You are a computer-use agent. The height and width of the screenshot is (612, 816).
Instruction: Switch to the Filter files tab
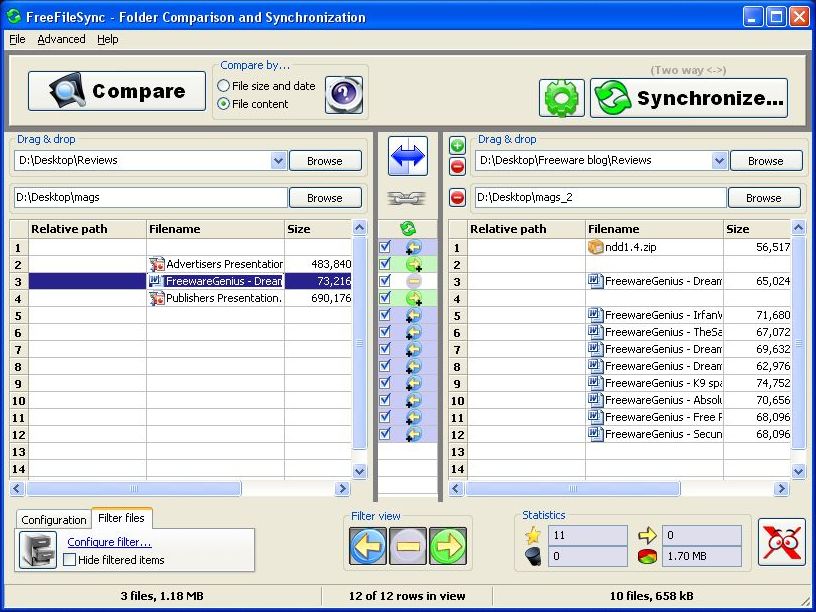[121, 518]
